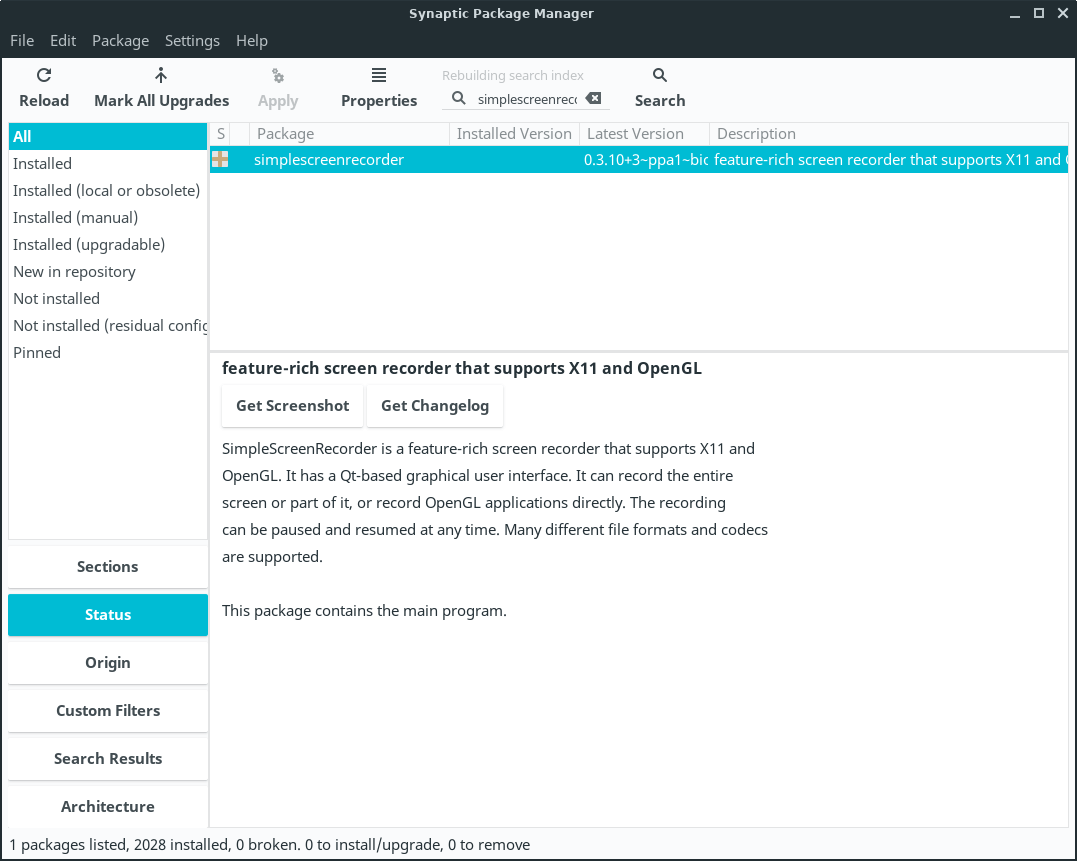The height and width of the screenshot is (861, 1077).
Task: Select the Not installed status filter
Action: tap(56, 299)
